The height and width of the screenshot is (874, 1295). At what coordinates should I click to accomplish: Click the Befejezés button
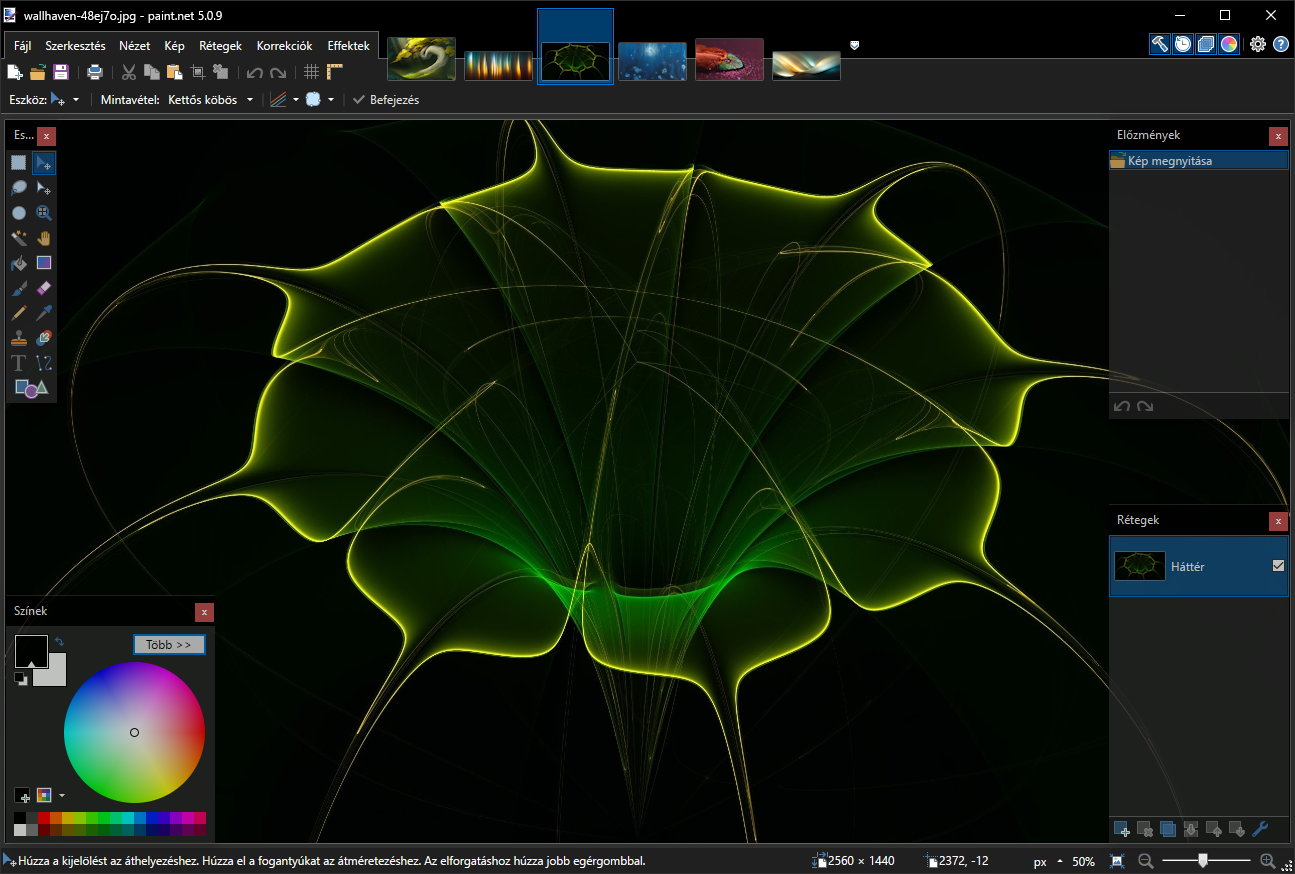386,100
